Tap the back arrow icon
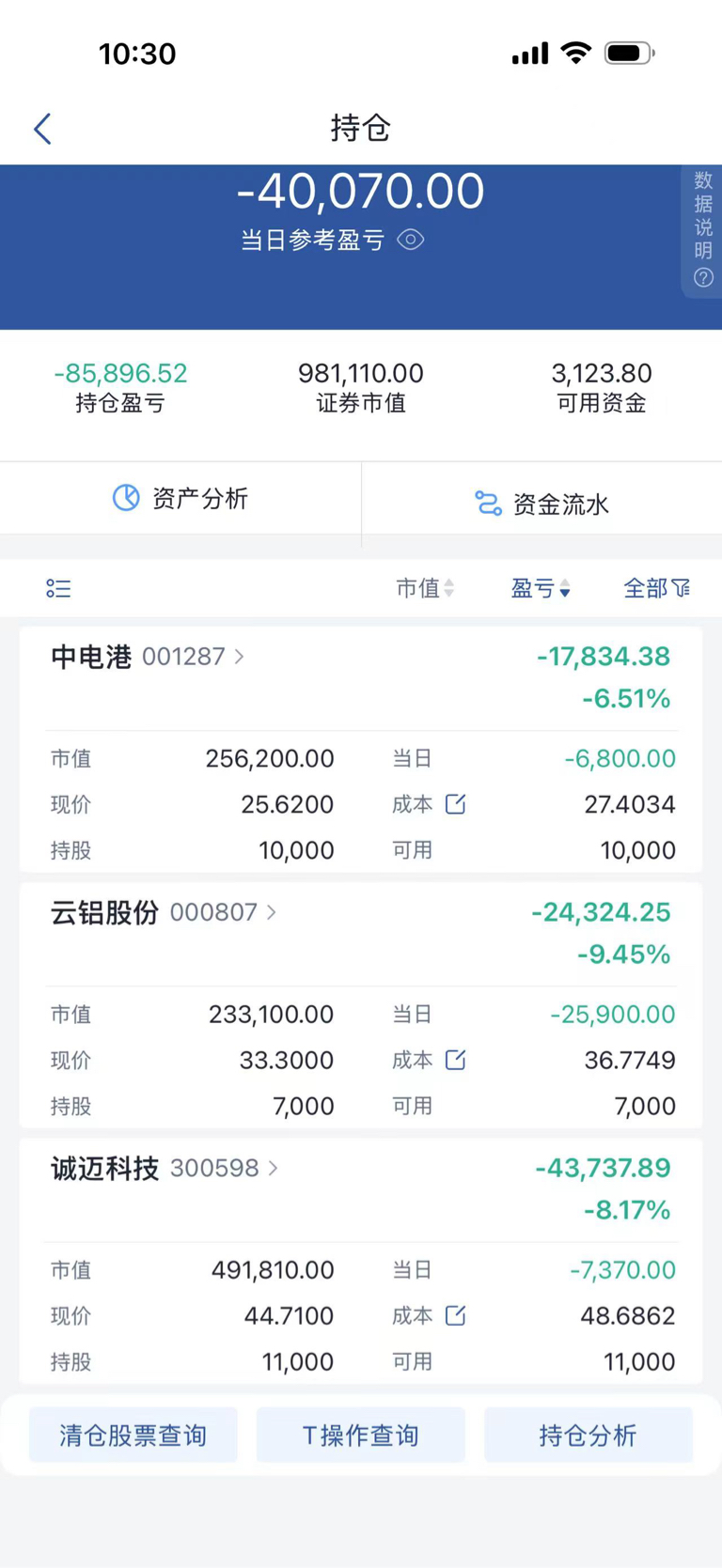The height and width of the screenshot is (1568, 722). (x=42, y=129)
